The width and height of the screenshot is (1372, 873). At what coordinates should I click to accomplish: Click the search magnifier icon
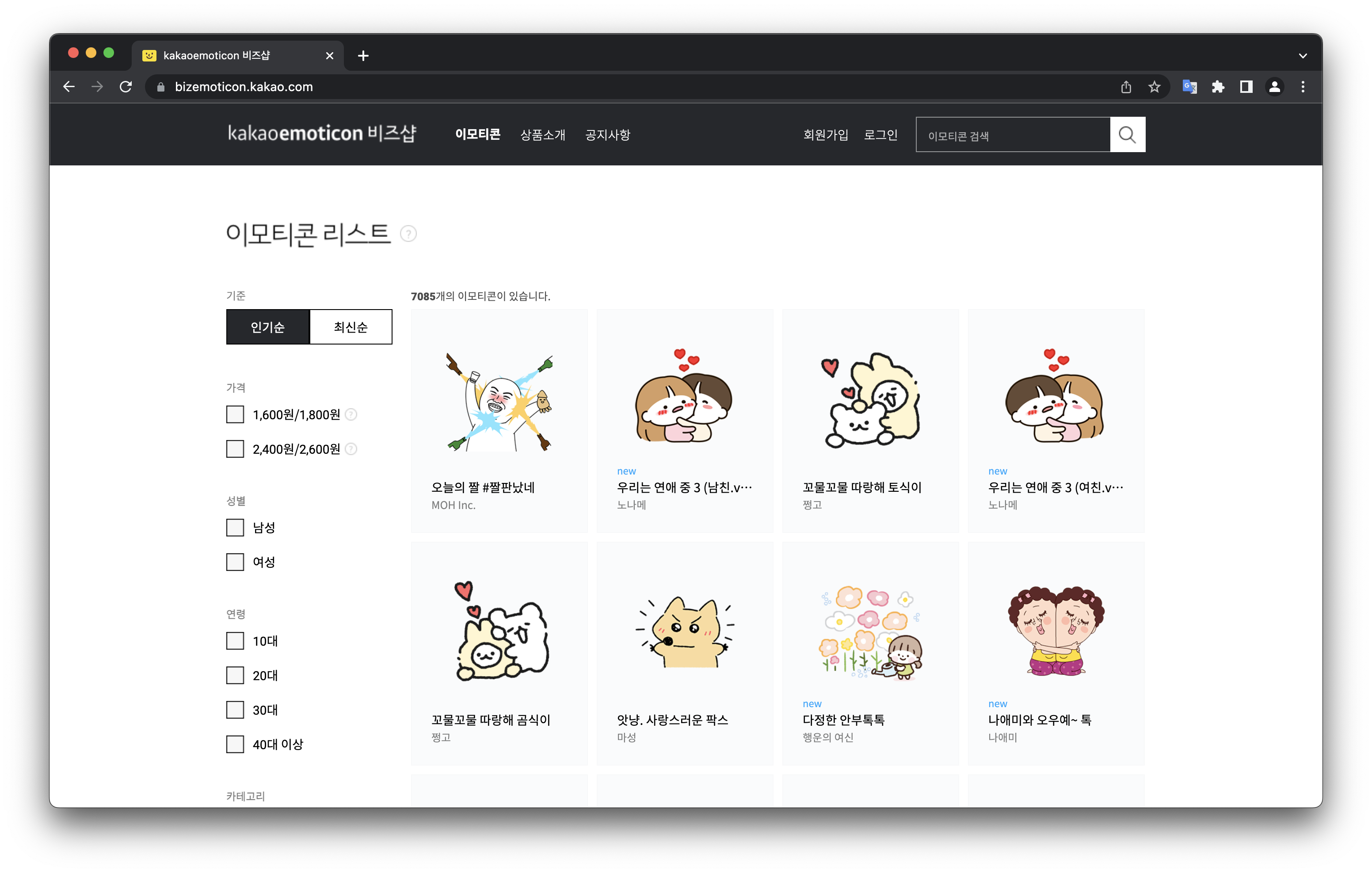click(1128, 134)
